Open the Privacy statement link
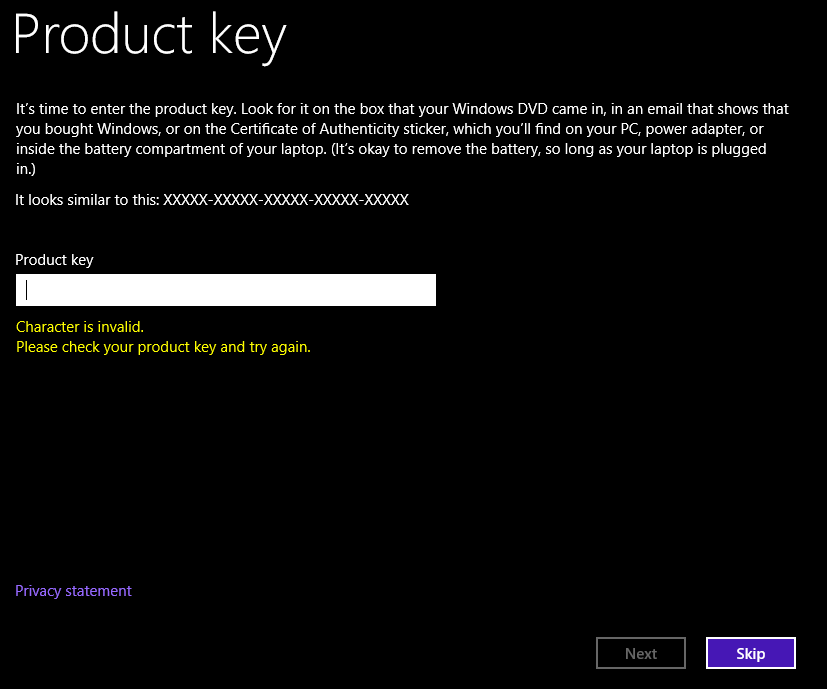This screenshot has height=689, width=827. (x=73, y=591)
